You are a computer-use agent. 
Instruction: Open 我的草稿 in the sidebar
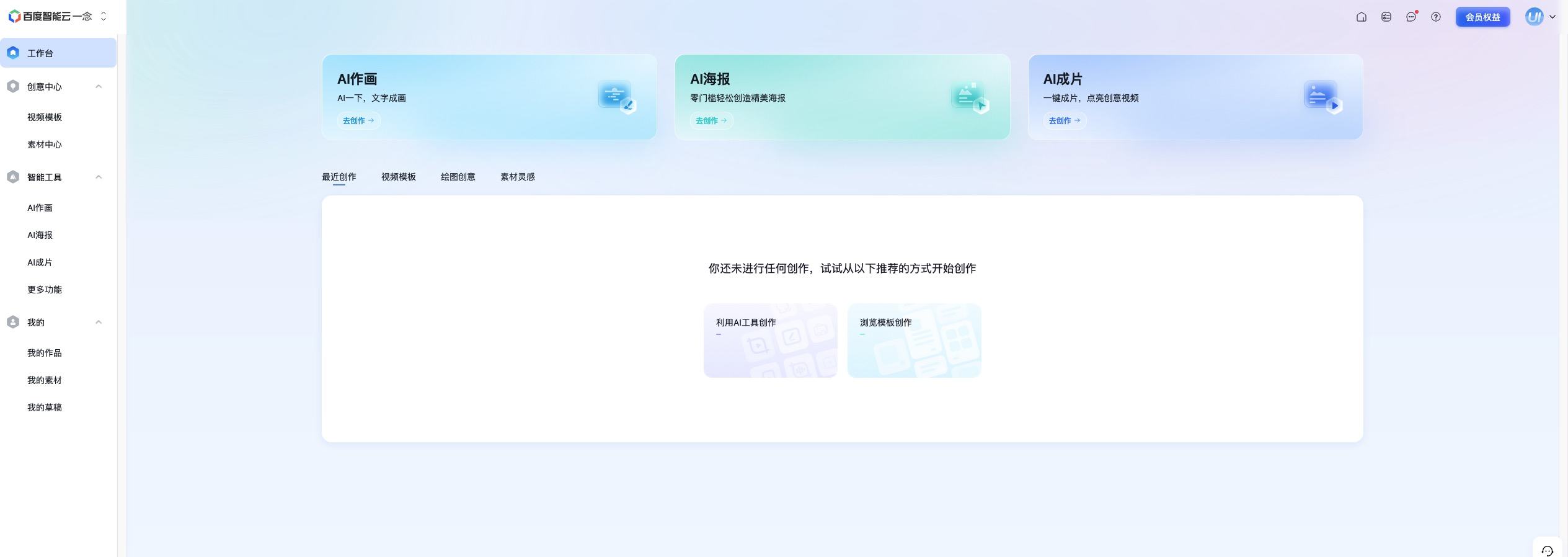click(45, 408)
